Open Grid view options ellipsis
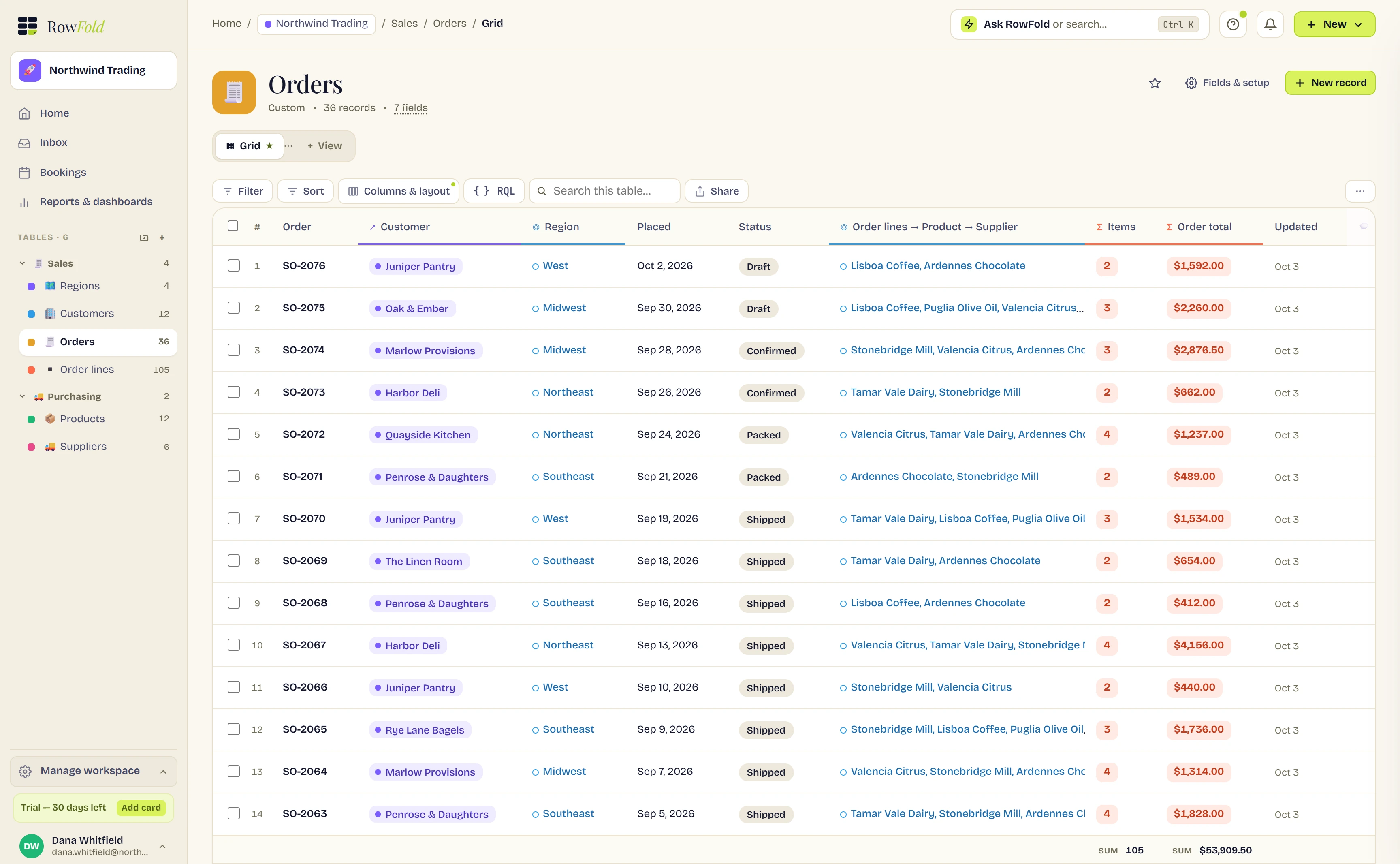1400x864 pixels. tap(288, 146)
